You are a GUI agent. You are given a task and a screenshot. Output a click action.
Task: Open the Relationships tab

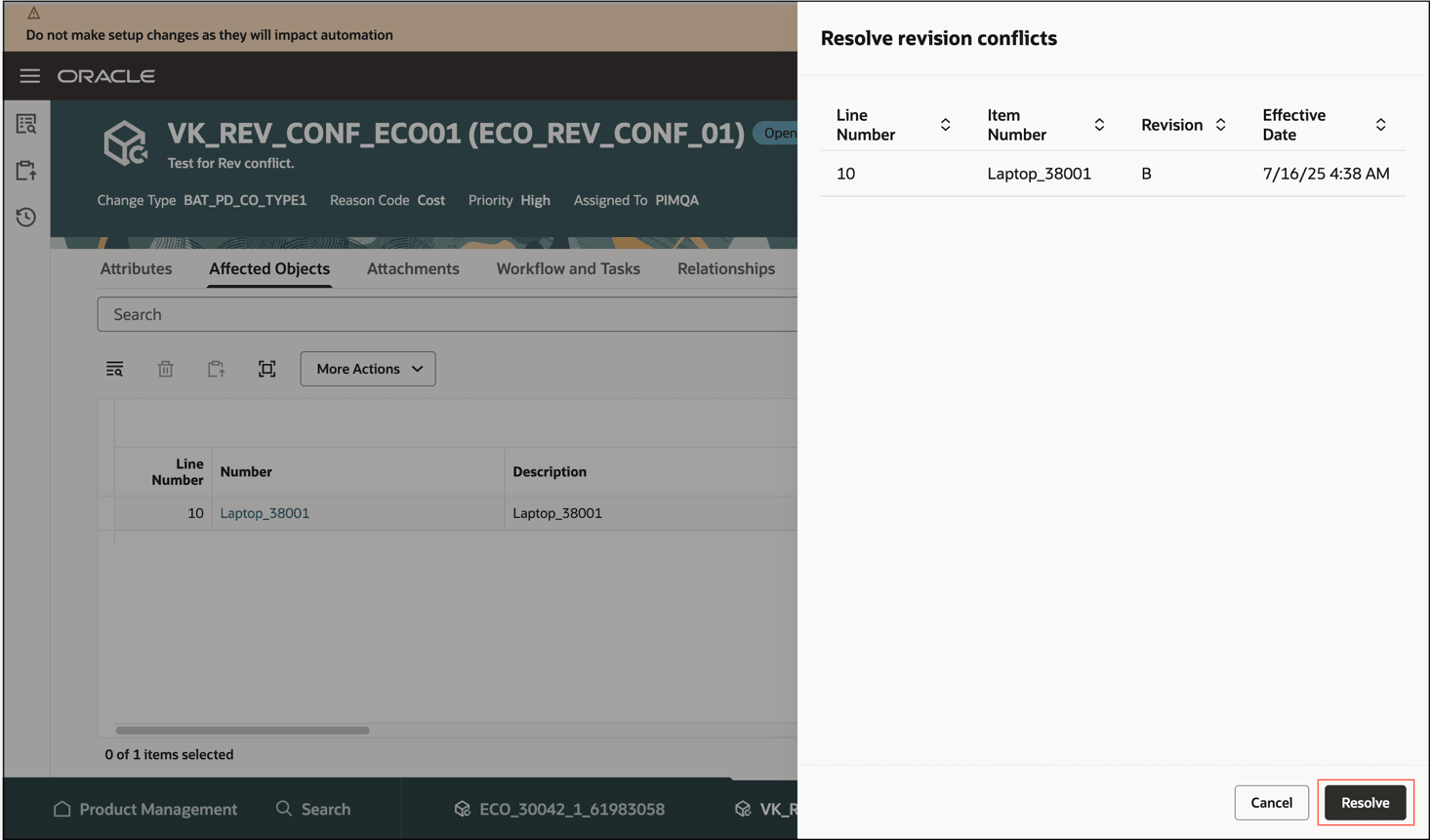click(x=726, y=268)
